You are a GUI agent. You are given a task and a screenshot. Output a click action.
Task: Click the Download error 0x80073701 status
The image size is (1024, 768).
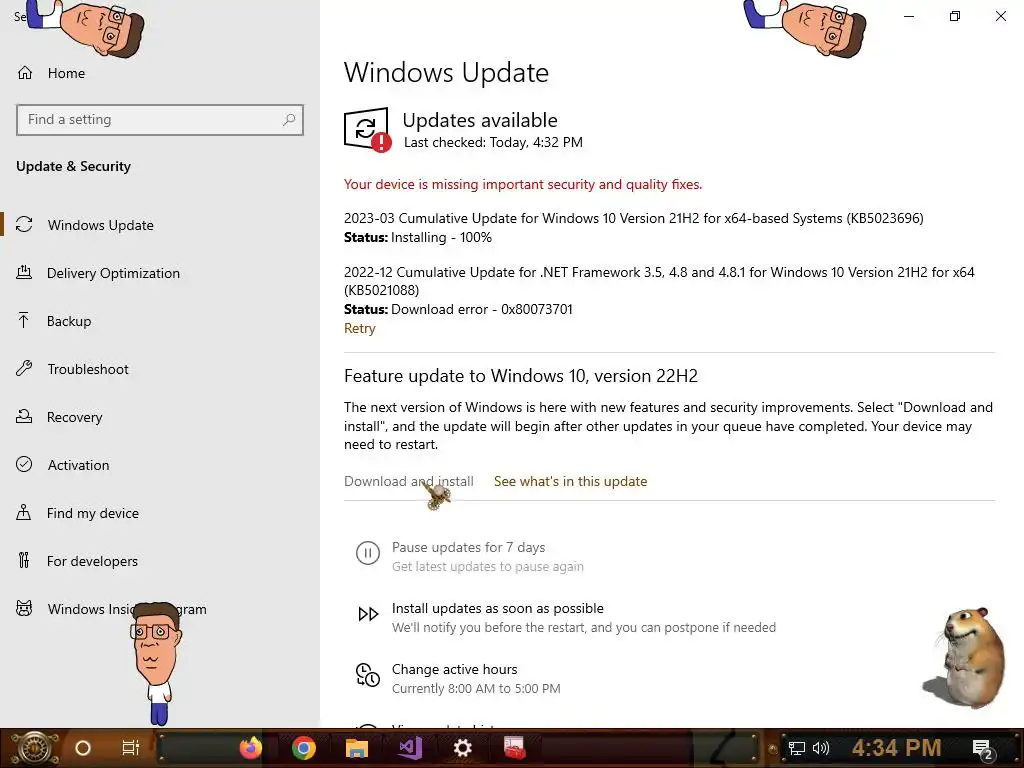point(458,310)
